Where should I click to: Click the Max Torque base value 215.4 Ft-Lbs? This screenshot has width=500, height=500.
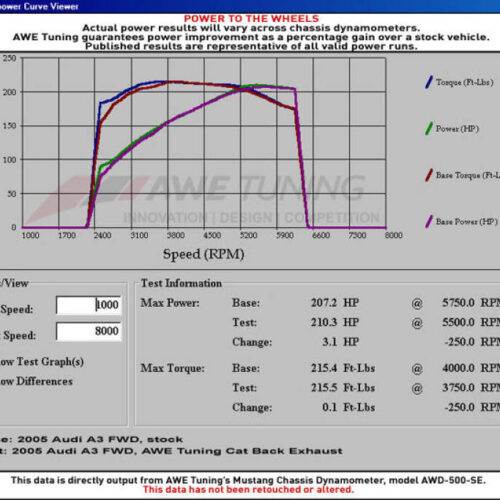[343, 368]
